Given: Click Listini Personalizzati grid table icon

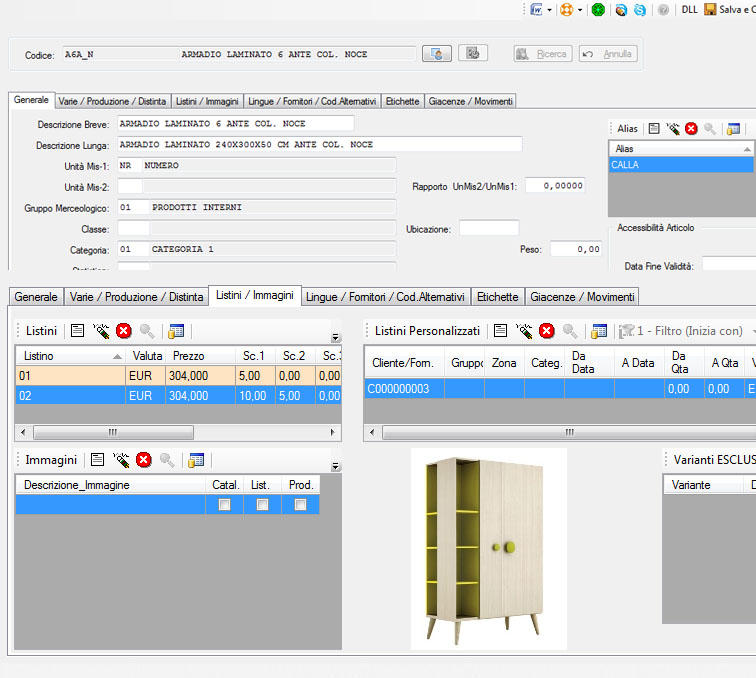Looking at the screenshot, I should click(x=599, y=331).
